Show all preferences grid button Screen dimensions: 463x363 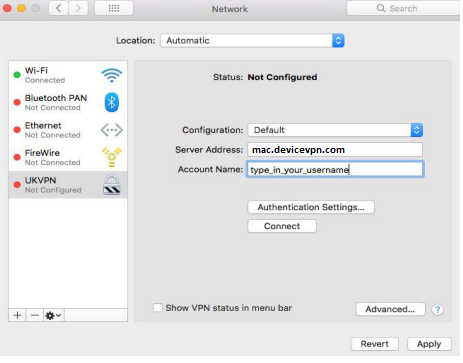click(114, 8)
